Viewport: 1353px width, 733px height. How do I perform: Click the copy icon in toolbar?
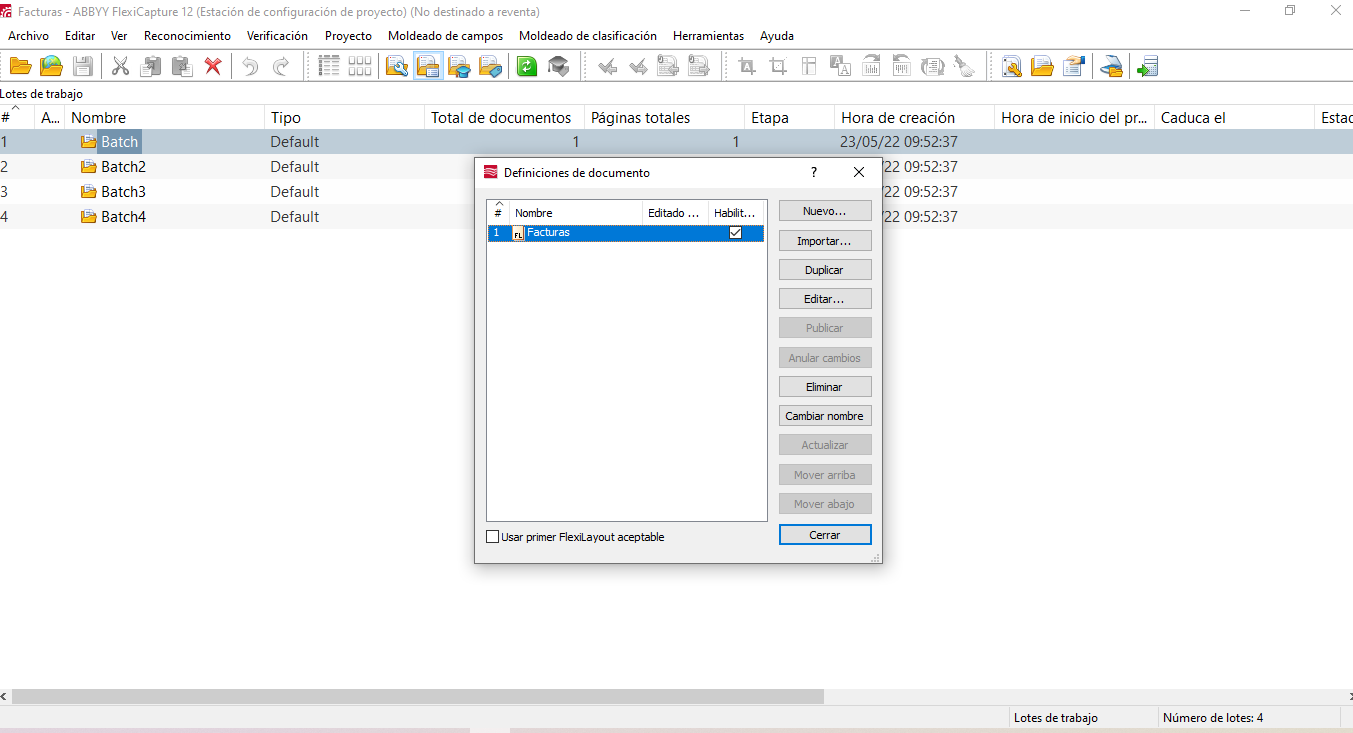click(x=151, y=66)
